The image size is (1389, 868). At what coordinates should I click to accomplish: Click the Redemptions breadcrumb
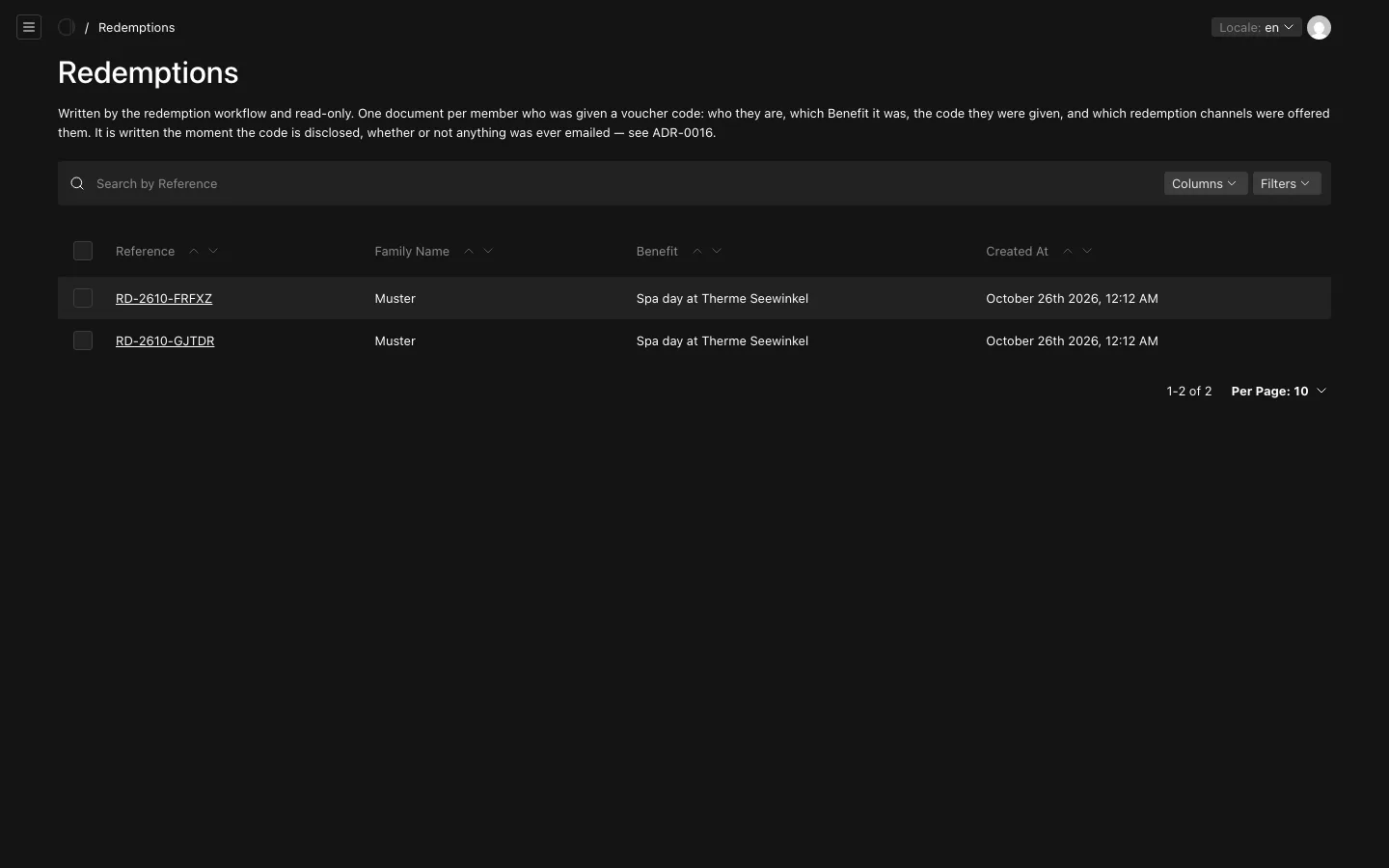(x=137, y=27)
